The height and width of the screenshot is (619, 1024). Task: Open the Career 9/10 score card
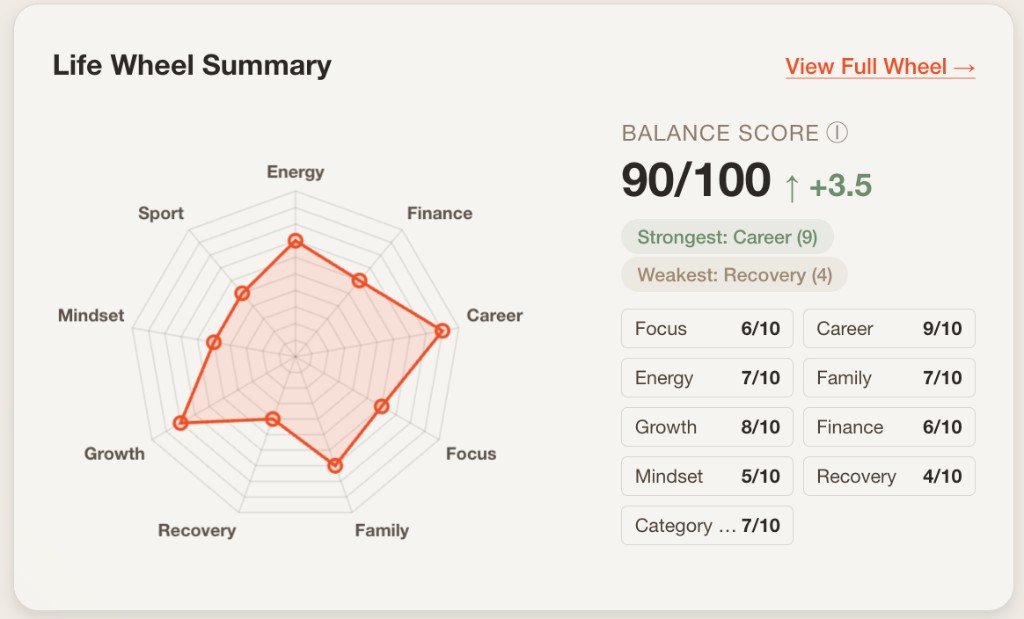(x=888, y=328)
